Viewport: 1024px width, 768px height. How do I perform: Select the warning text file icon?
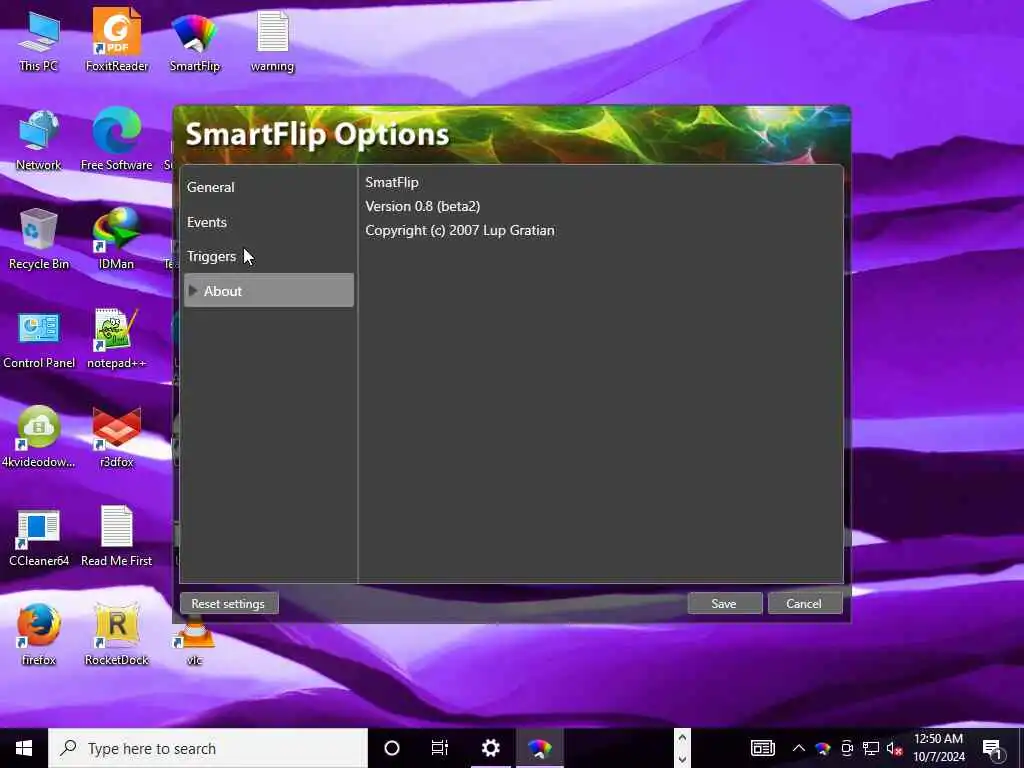[272, 40]
